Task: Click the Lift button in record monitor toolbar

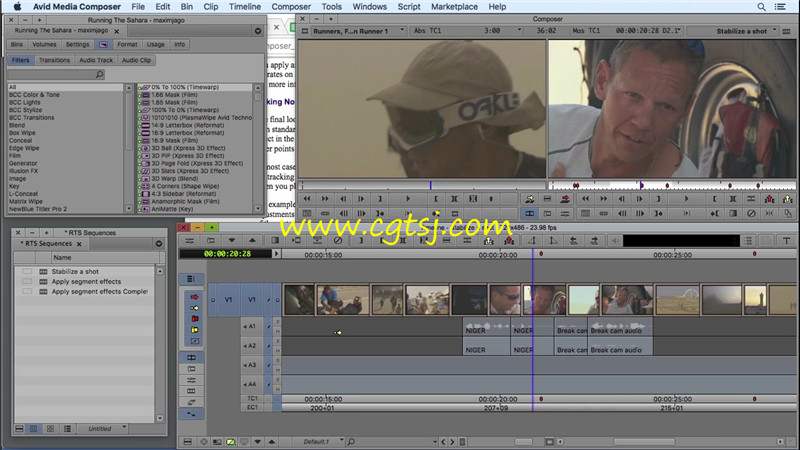Action: point(769,199)
